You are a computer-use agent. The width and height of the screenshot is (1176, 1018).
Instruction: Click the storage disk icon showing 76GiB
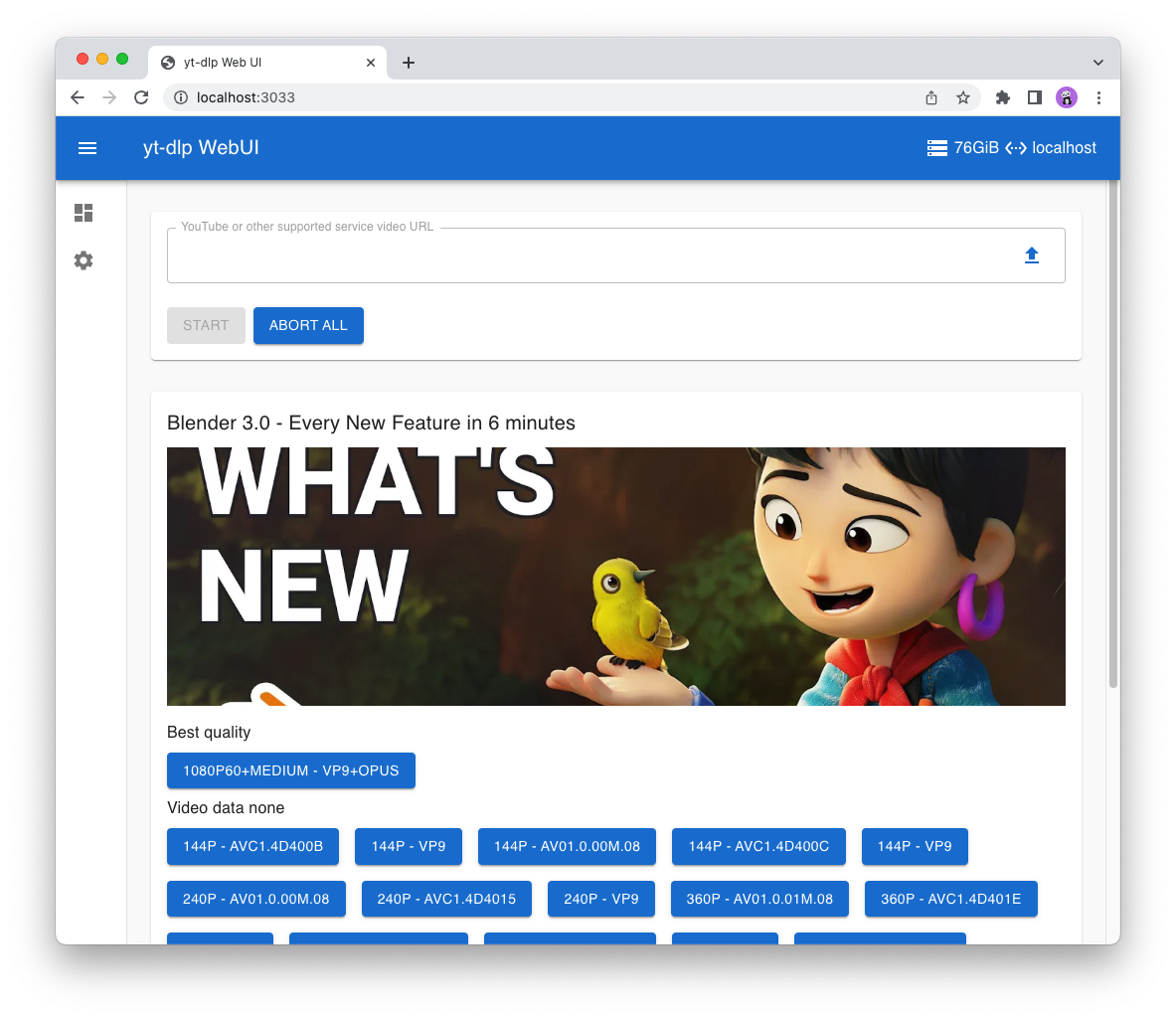click(936, 148)
